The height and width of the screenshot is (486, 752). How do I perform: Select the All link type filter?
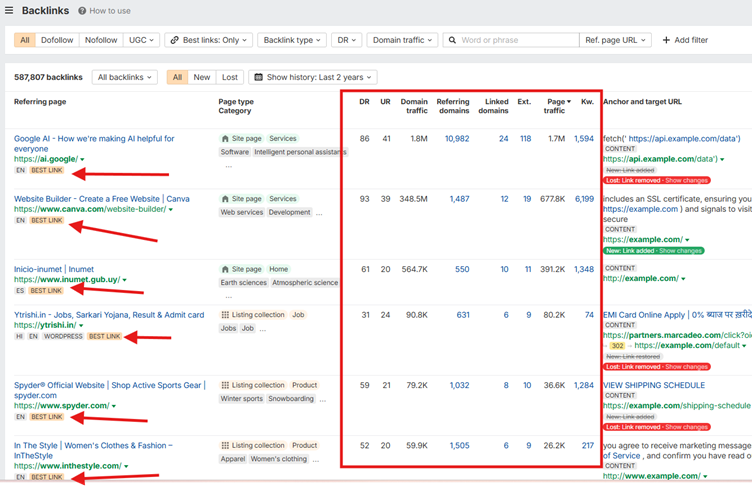(x=24, y=40)
